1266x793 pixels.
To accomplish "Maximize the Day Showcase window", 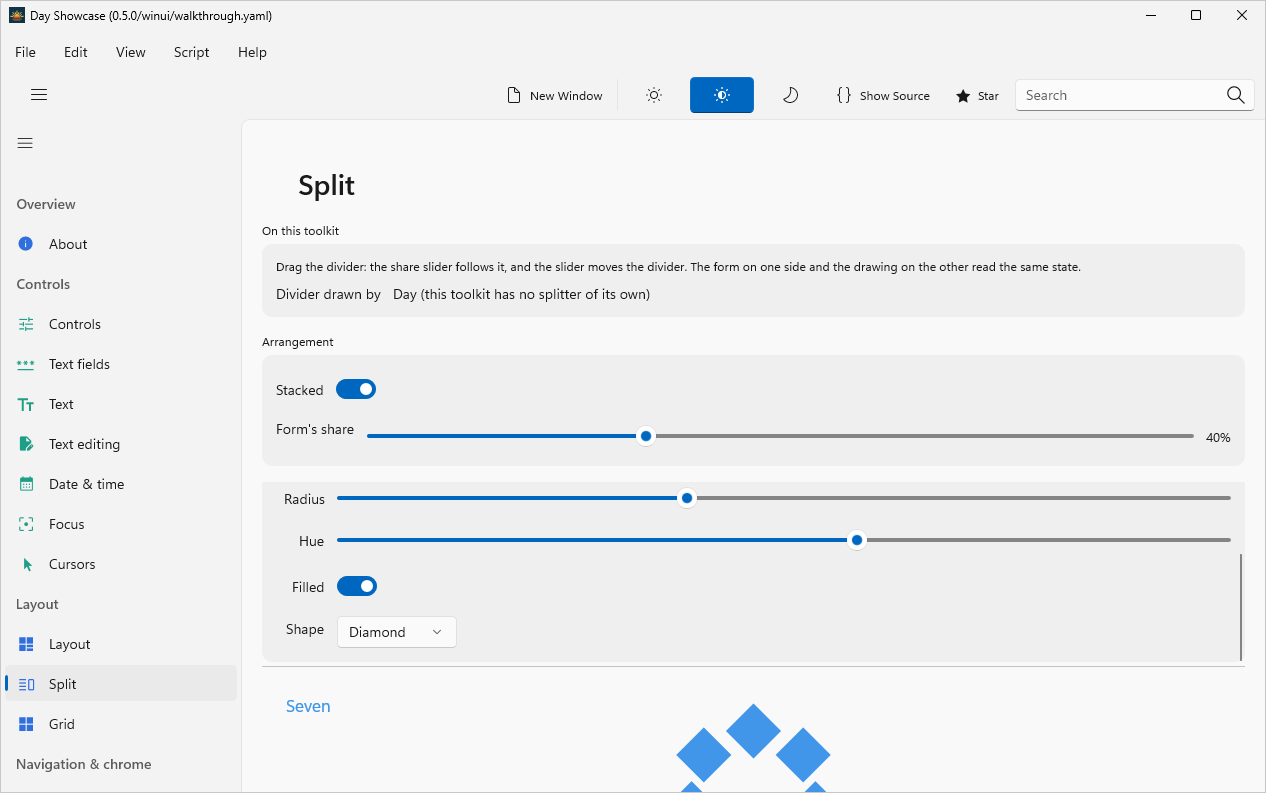I will [1196, 15].
